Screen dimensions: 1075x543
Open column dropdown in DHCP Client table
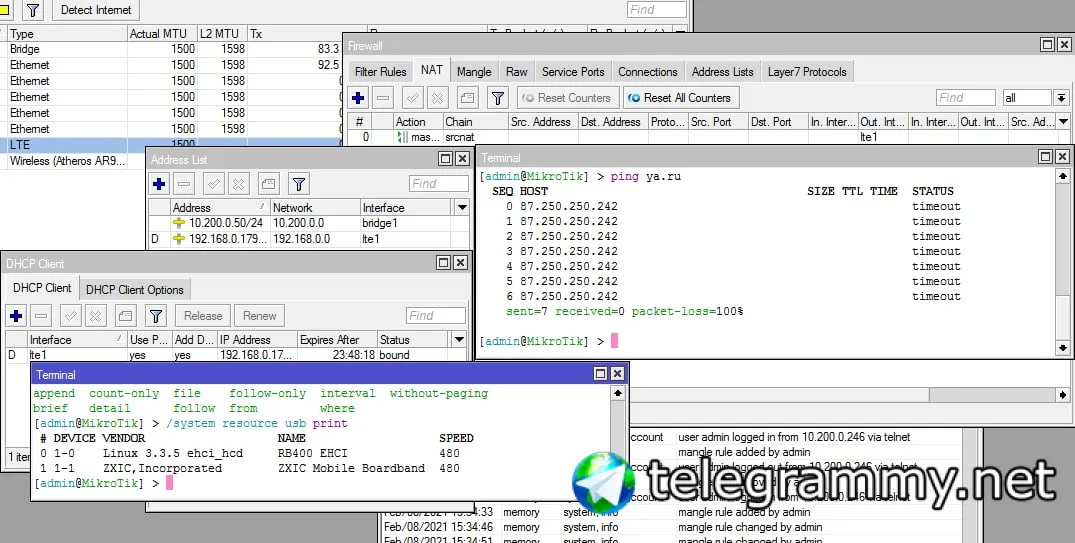459,339
